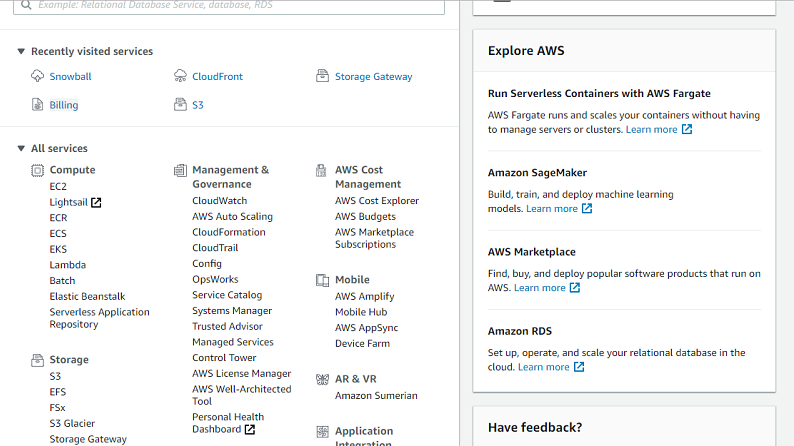This screenshot has width=794, height=446.
Task: Open Amazon Sumerian
Action: [x=376, y=395]
